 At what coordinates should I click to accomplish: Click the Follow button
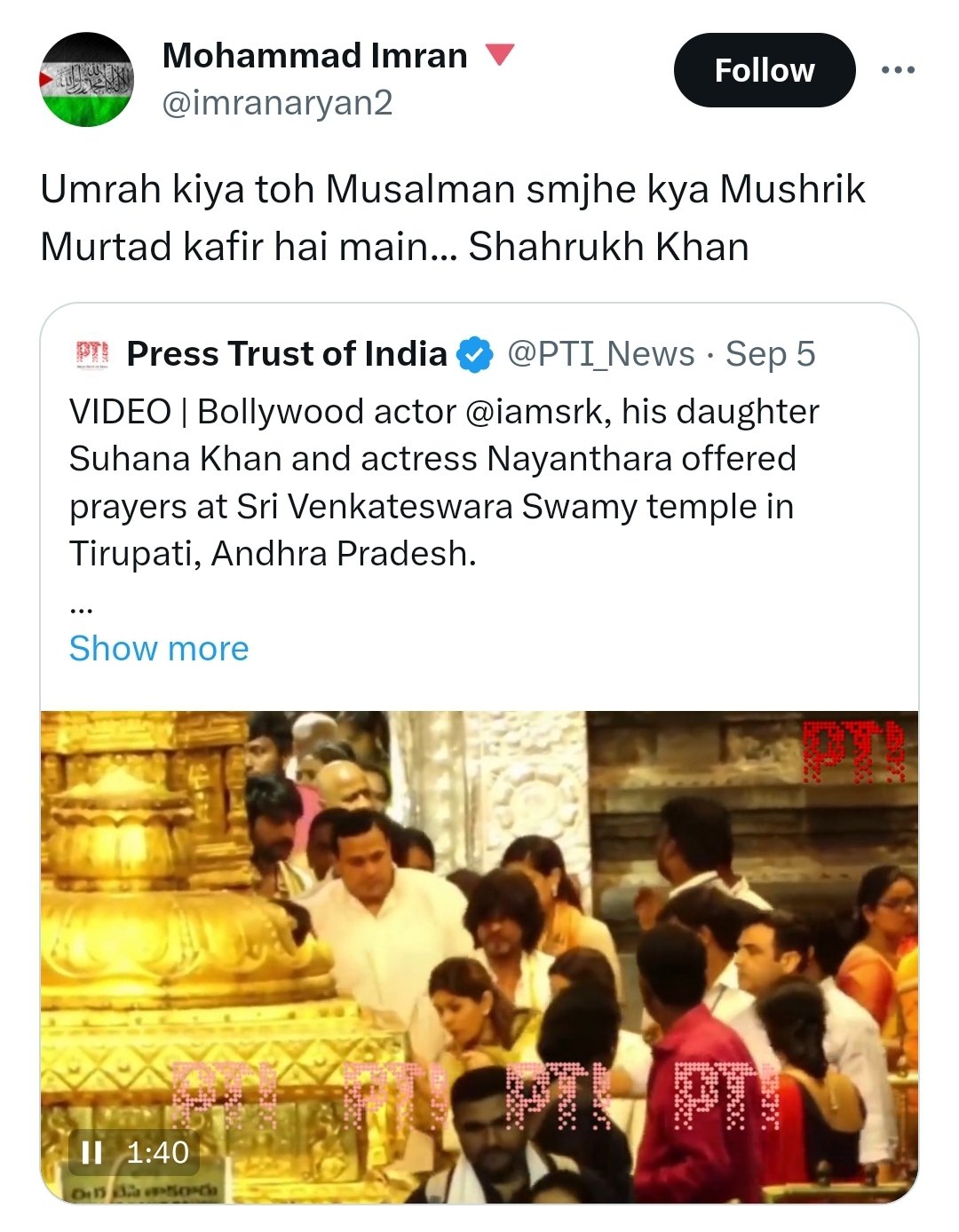764,70
